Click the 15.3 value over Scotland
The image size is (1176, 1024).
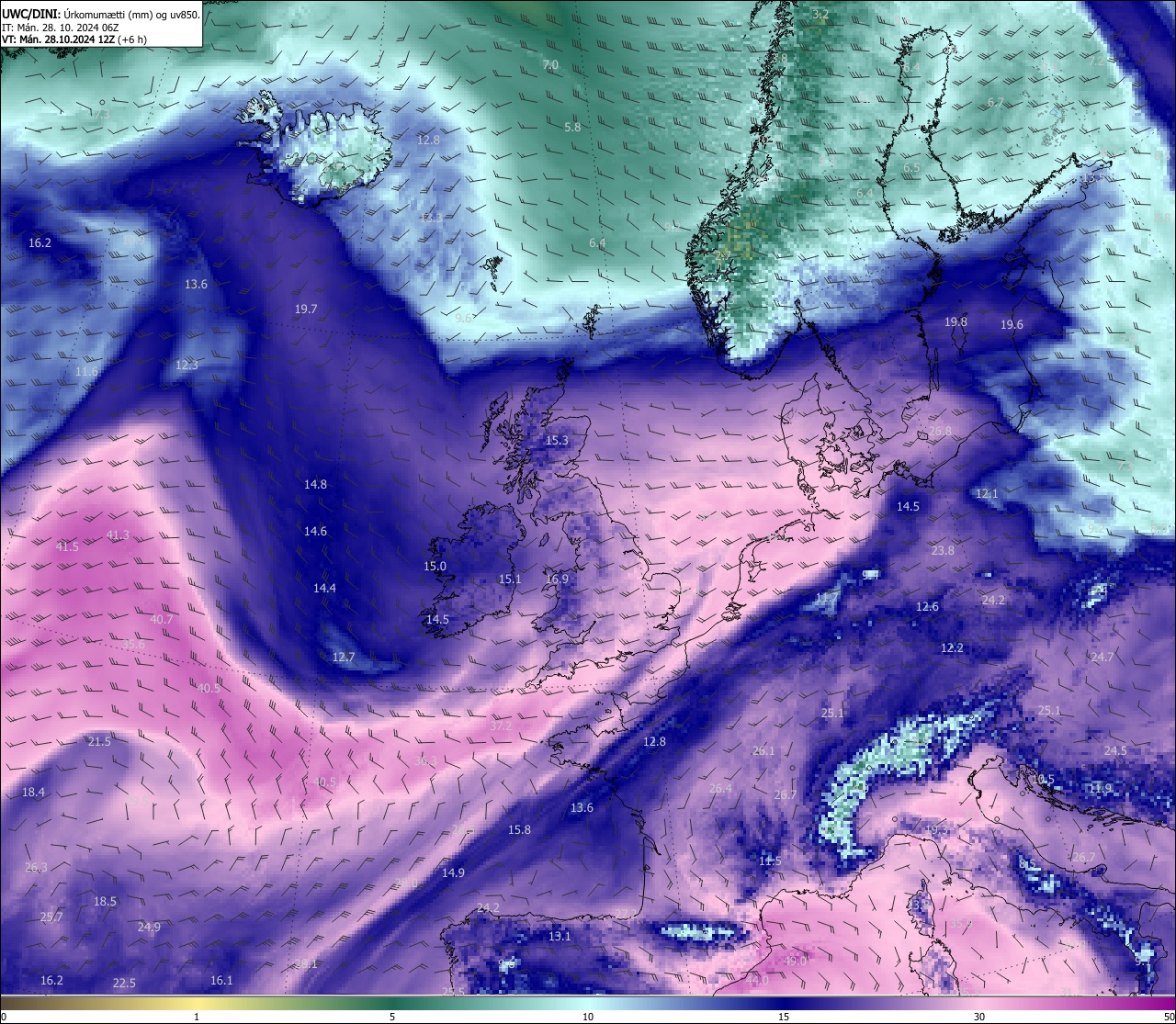557,441
